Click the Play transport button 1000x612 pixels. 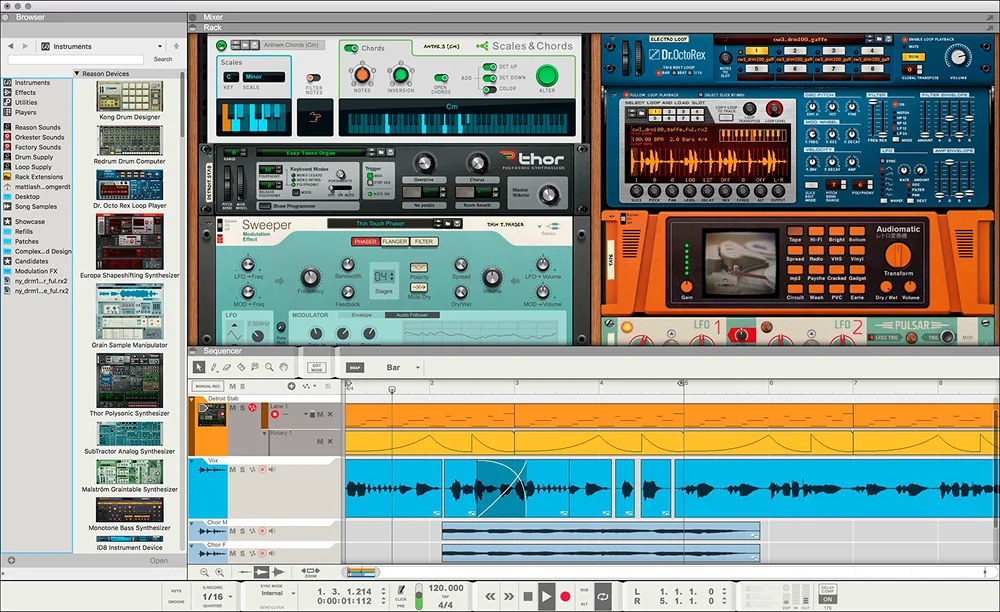pyautogui.click(x=547, y=597)
